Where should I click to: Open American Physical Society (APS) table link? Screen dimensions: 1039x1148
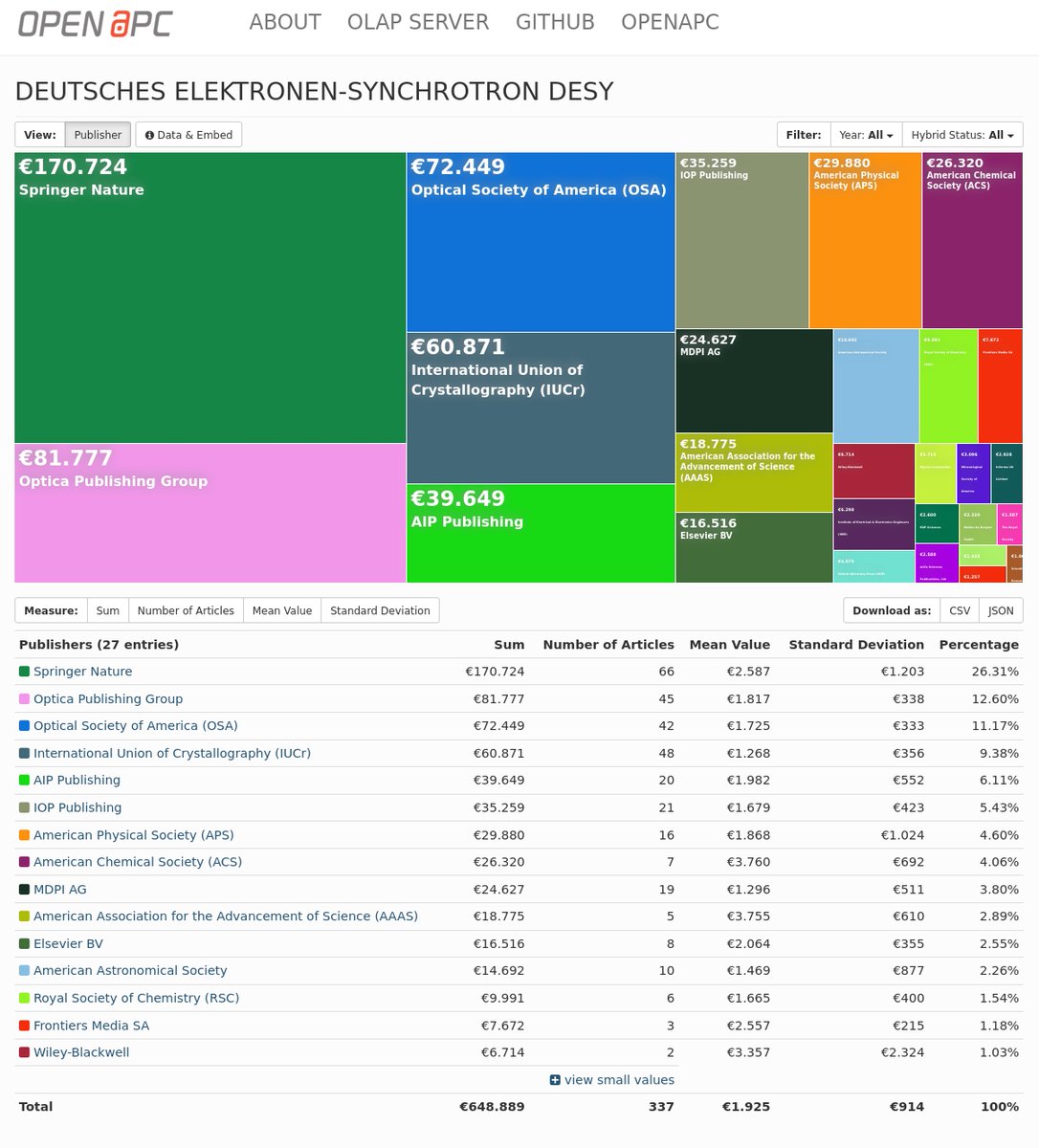point(134,835)
